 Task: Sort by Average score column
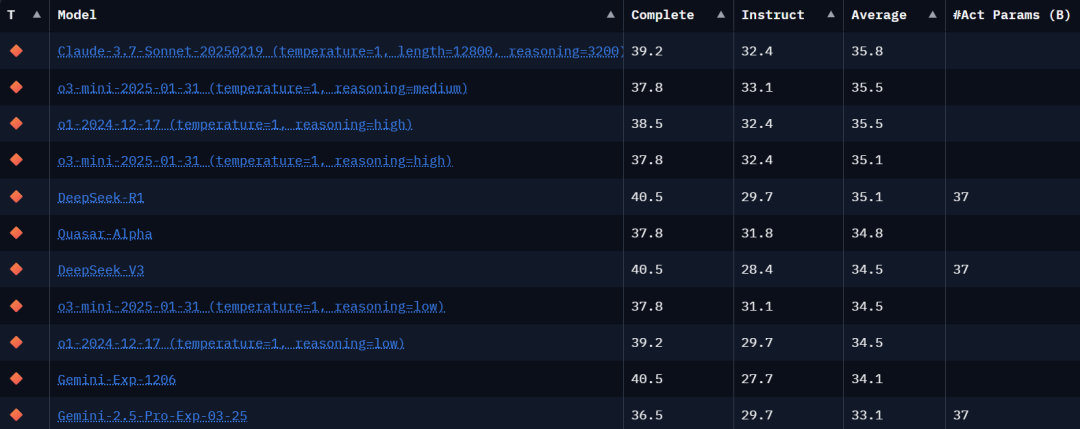(x=932, y=15)
